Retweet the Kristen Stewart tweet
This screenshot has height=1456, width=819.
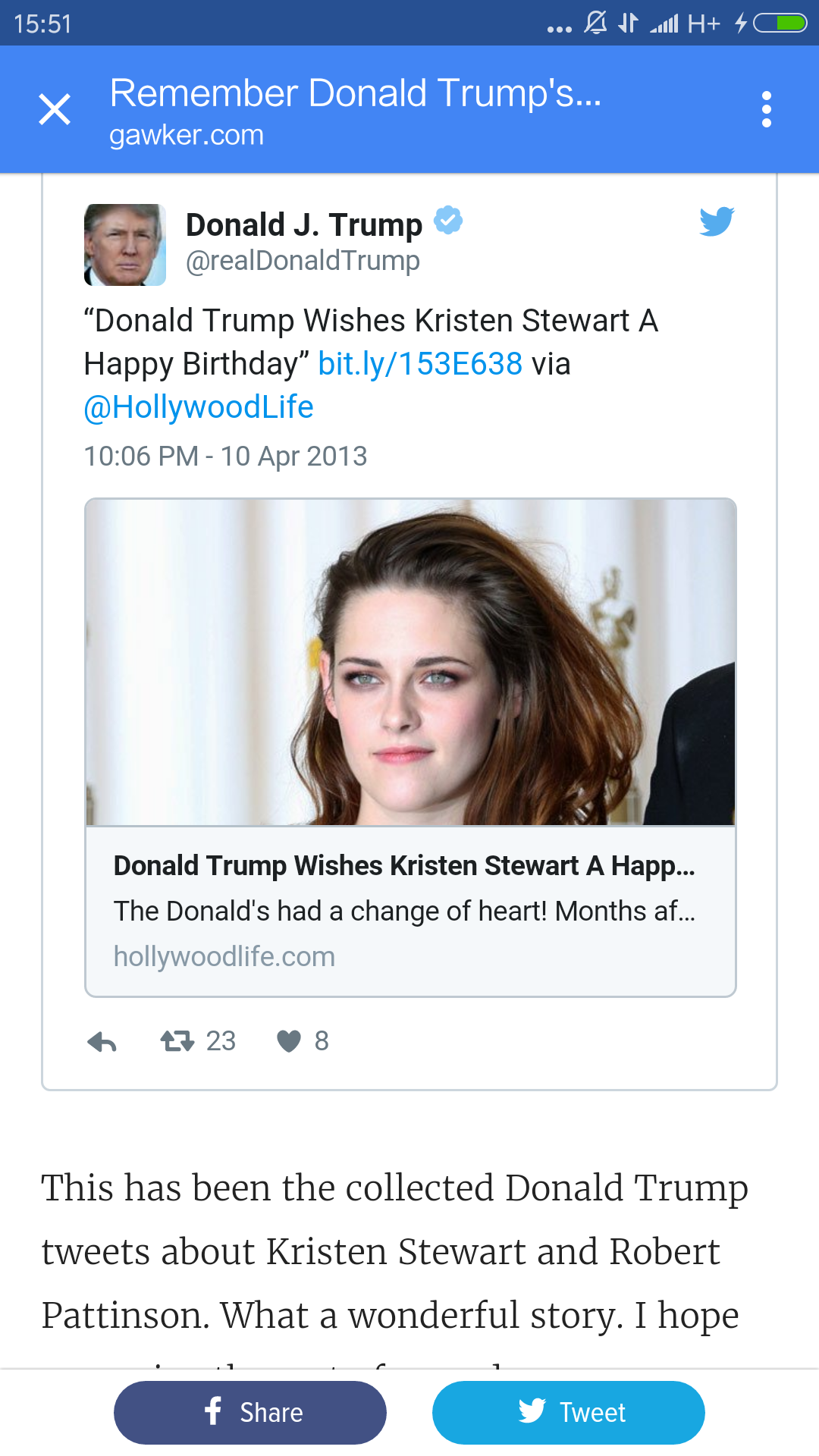177,1041
